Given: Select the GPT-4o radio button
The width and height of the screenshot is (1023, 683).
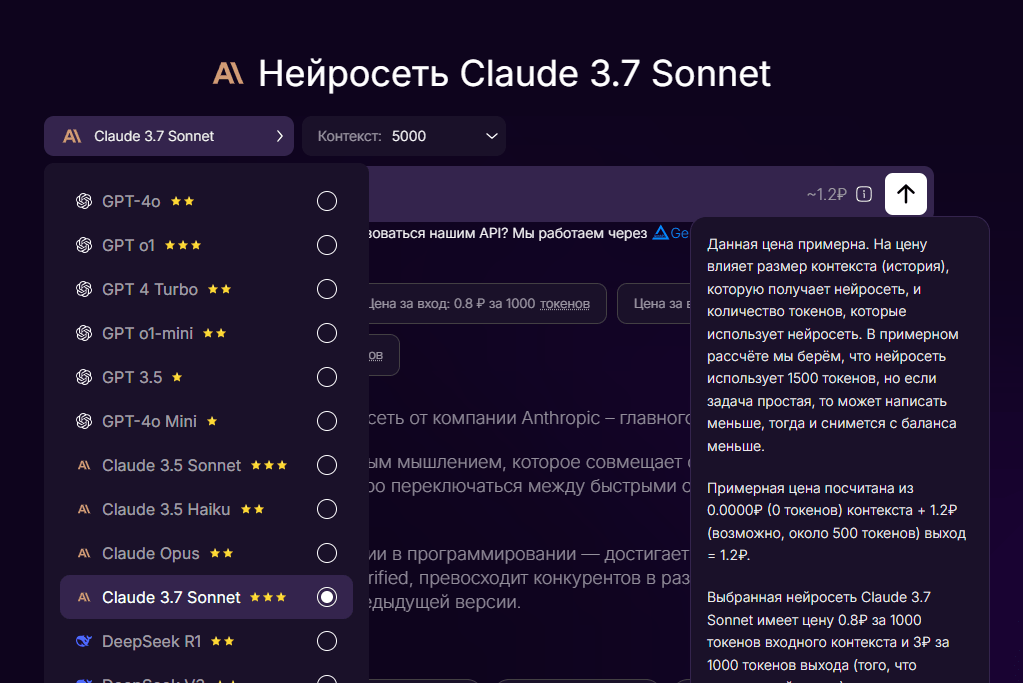Looking at the screenshot, I should [327, 202].
